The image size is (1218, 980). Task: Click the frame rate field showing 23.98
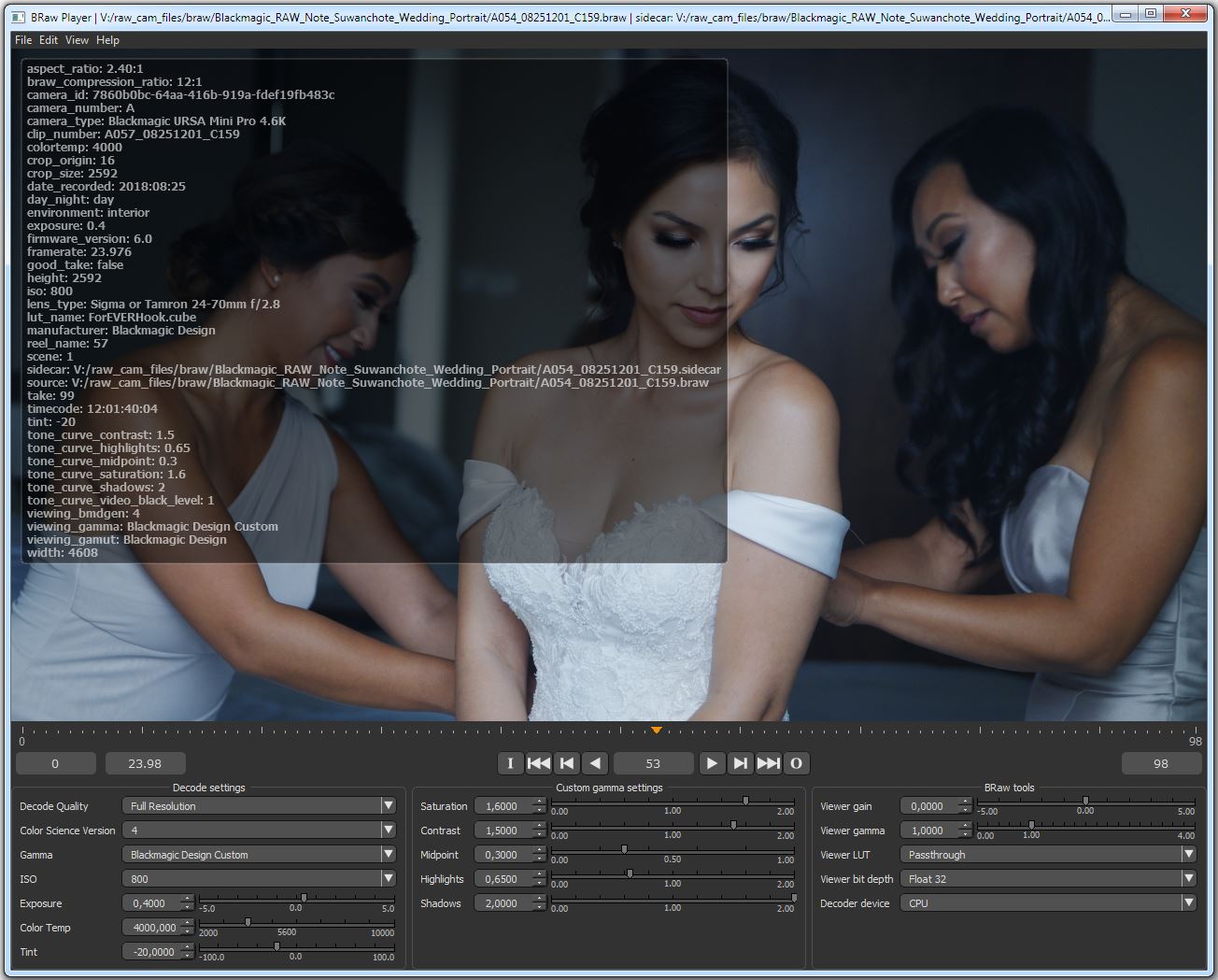tap(145, 763)
